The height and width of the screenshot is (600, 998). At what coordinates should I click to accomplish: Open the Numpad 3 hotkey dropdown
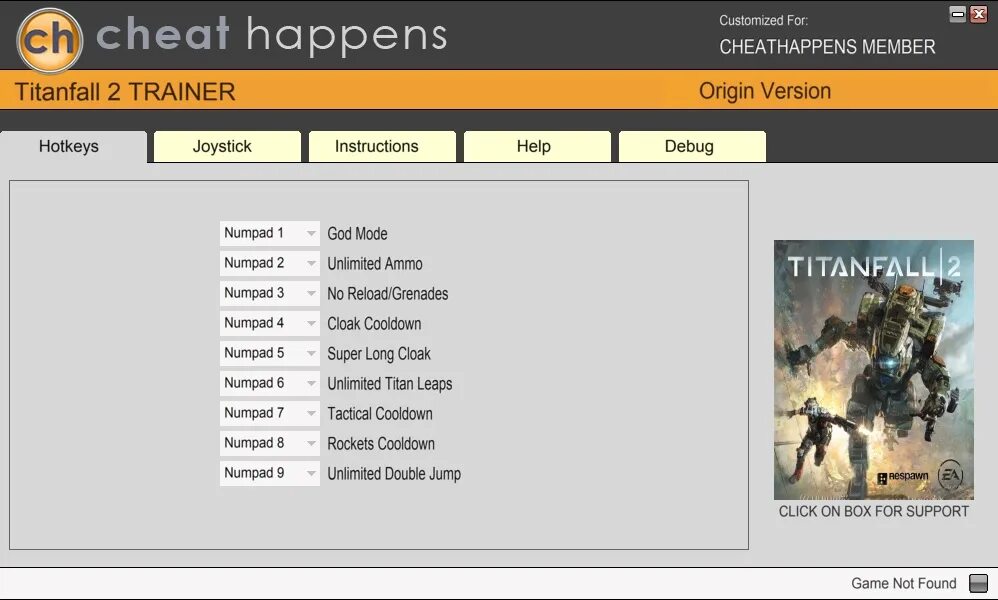click(x=269, y=293)
